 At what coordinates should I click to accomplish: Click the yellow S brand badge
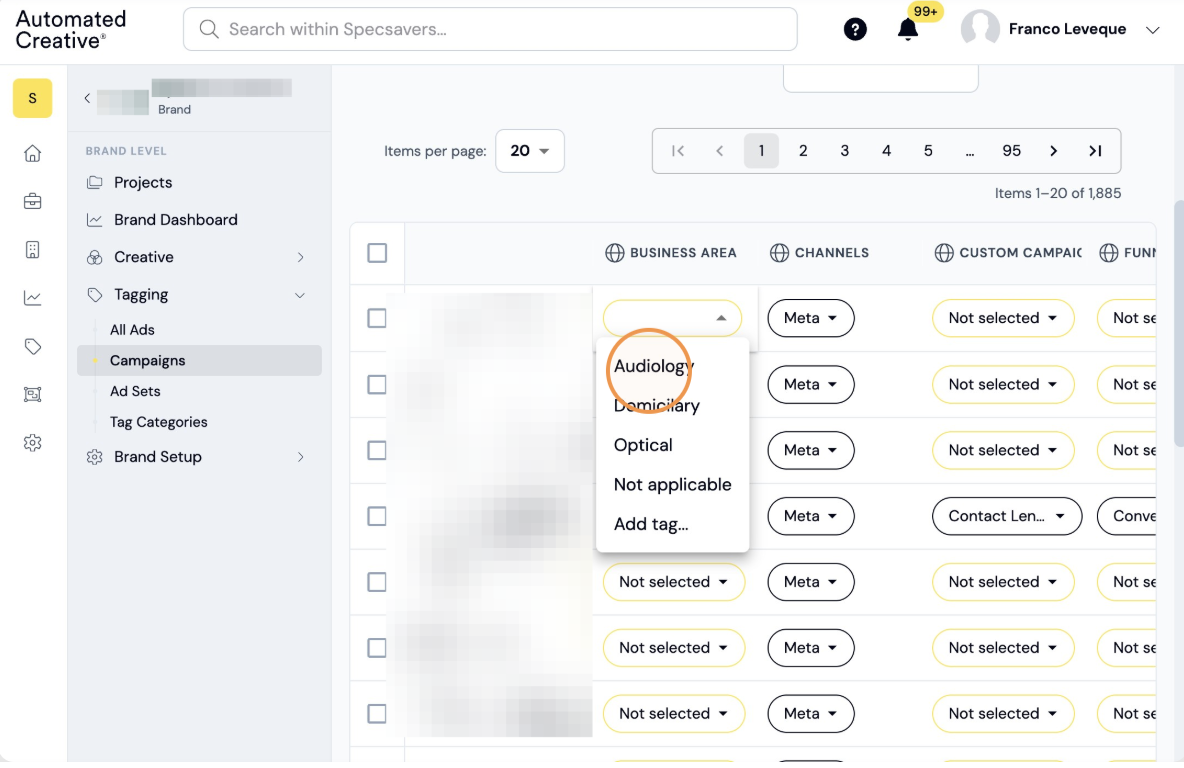tap(32, 98)
